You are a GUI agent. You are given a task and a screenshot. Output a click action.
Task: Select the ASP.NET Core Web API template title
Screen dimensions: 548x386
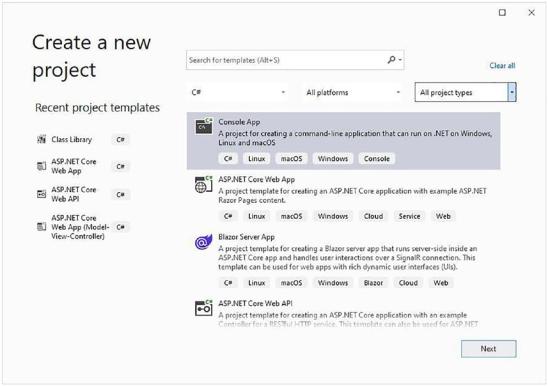[255, 303]
